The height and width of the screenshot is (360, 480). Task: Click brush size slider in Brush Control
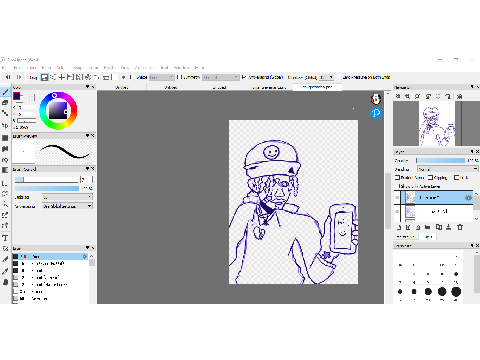point(46,180)
